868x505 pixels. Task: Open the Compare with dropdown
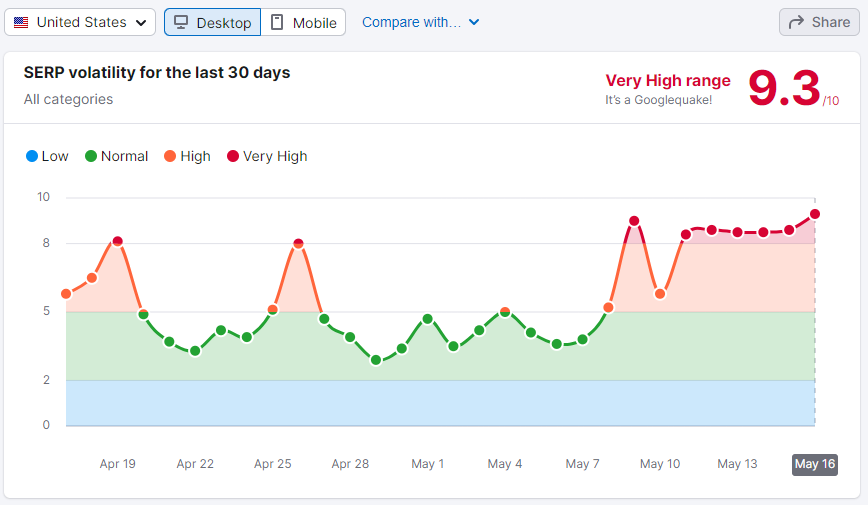point(420,22)
